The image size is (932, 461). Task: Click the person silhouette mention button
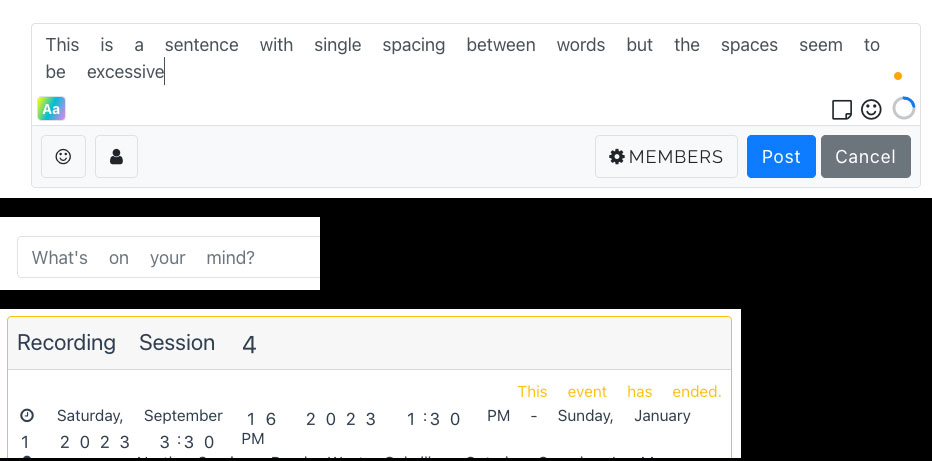coord(116,156)
